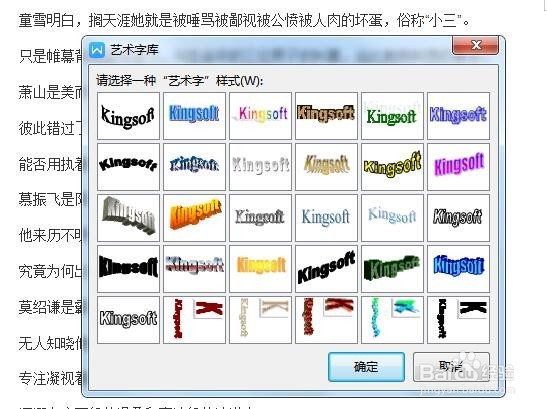This screenshot has height=409, width=547.
Task: Choose the pale blue fading wavy serif style
Action: (392, 218)
